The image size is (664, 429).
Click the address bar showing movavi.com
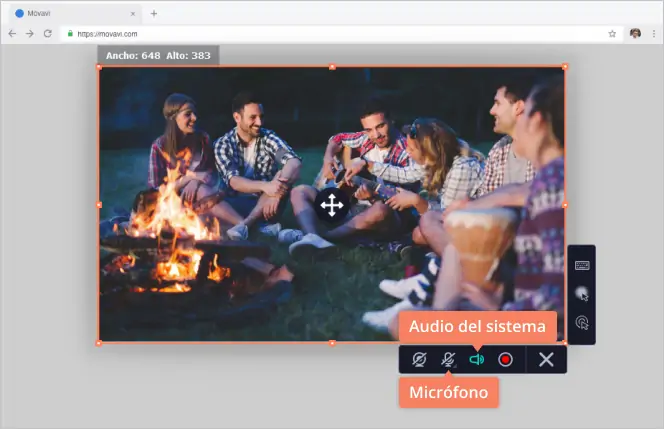pyautogui.click(x=342, y=33)
